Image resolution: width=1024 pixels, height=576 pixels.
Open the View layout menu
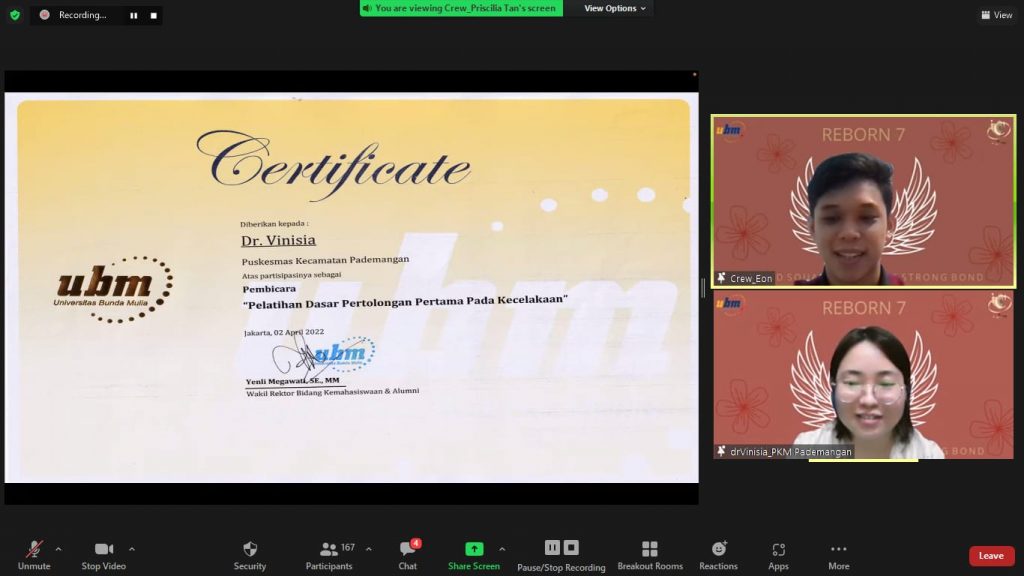pos(997,15)
